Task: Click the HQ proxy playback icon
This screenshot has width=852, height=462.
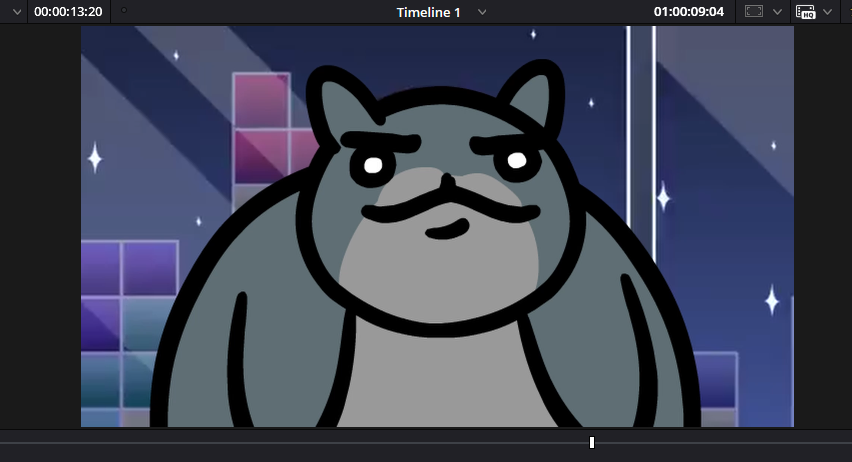Action: [x=805, y=12]
